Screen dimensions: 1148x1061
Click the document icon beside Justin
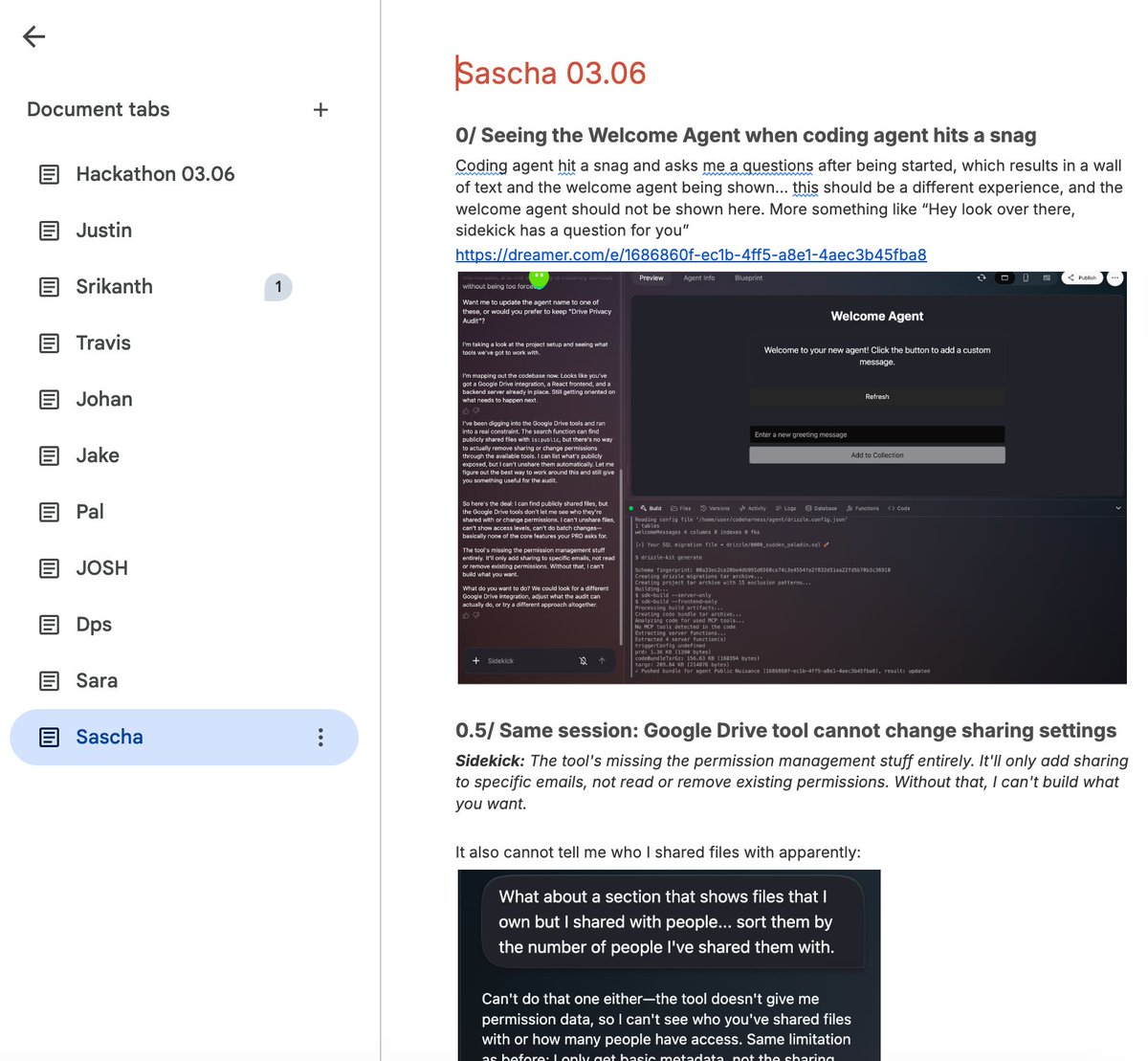coord(49,231)
